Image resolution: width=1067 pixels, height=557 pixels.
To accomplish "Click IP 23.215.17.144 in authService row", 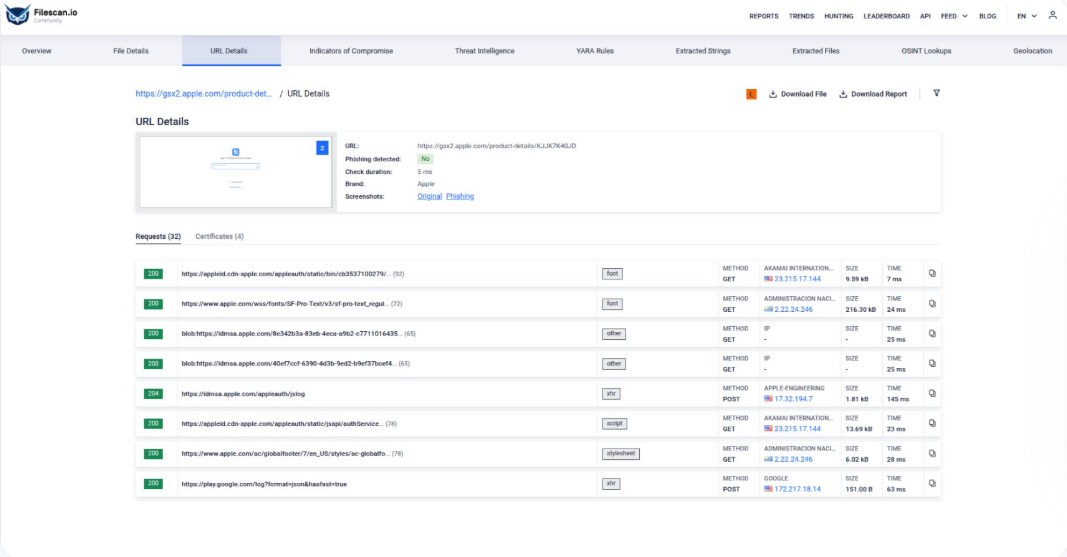I will coord(798,429).
